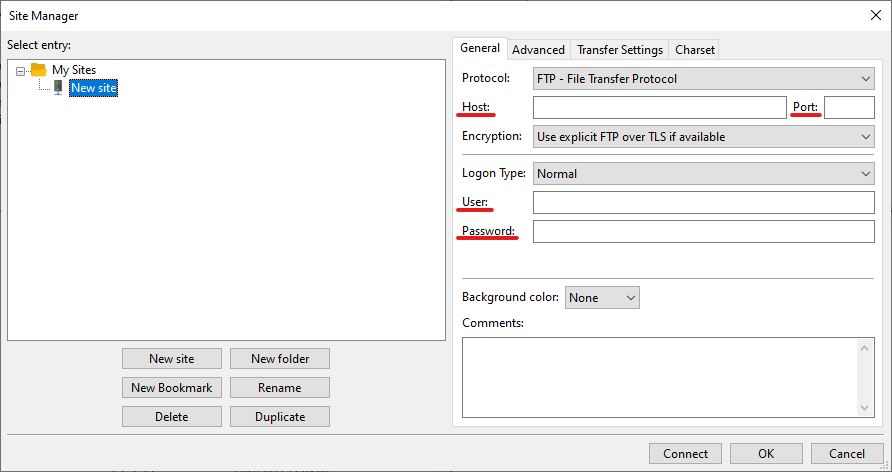This screenshot has width=892, height=472.
Task: Open the Charset tab
Action: click(695, 50)
